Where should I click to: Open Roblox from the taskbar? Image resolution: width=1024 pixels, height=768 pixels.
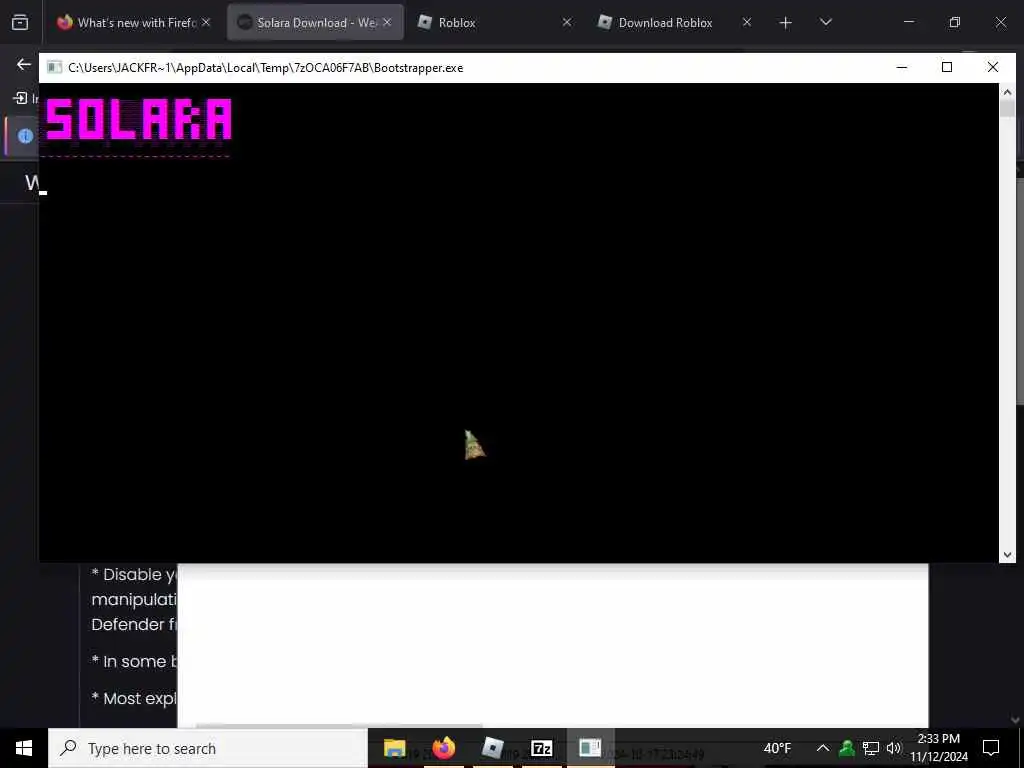pyautogui.click(x=492, y=748)
